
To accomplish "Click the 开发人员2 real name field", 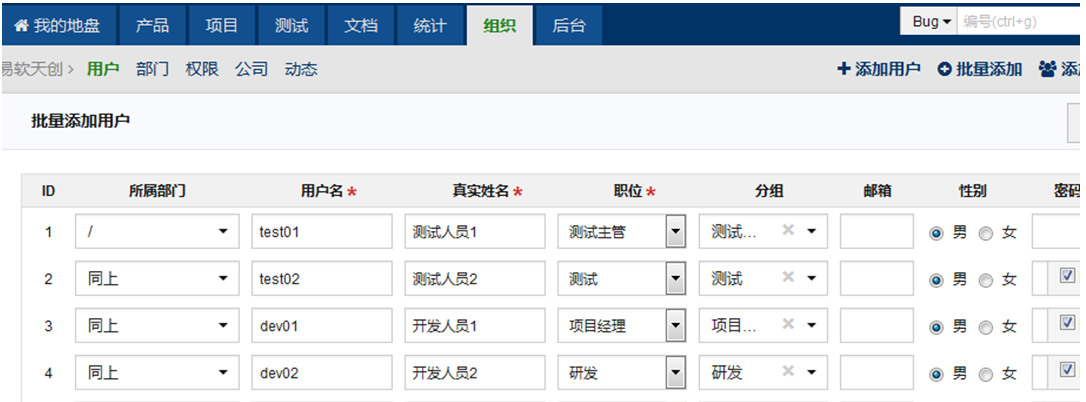I will point(475,373).
